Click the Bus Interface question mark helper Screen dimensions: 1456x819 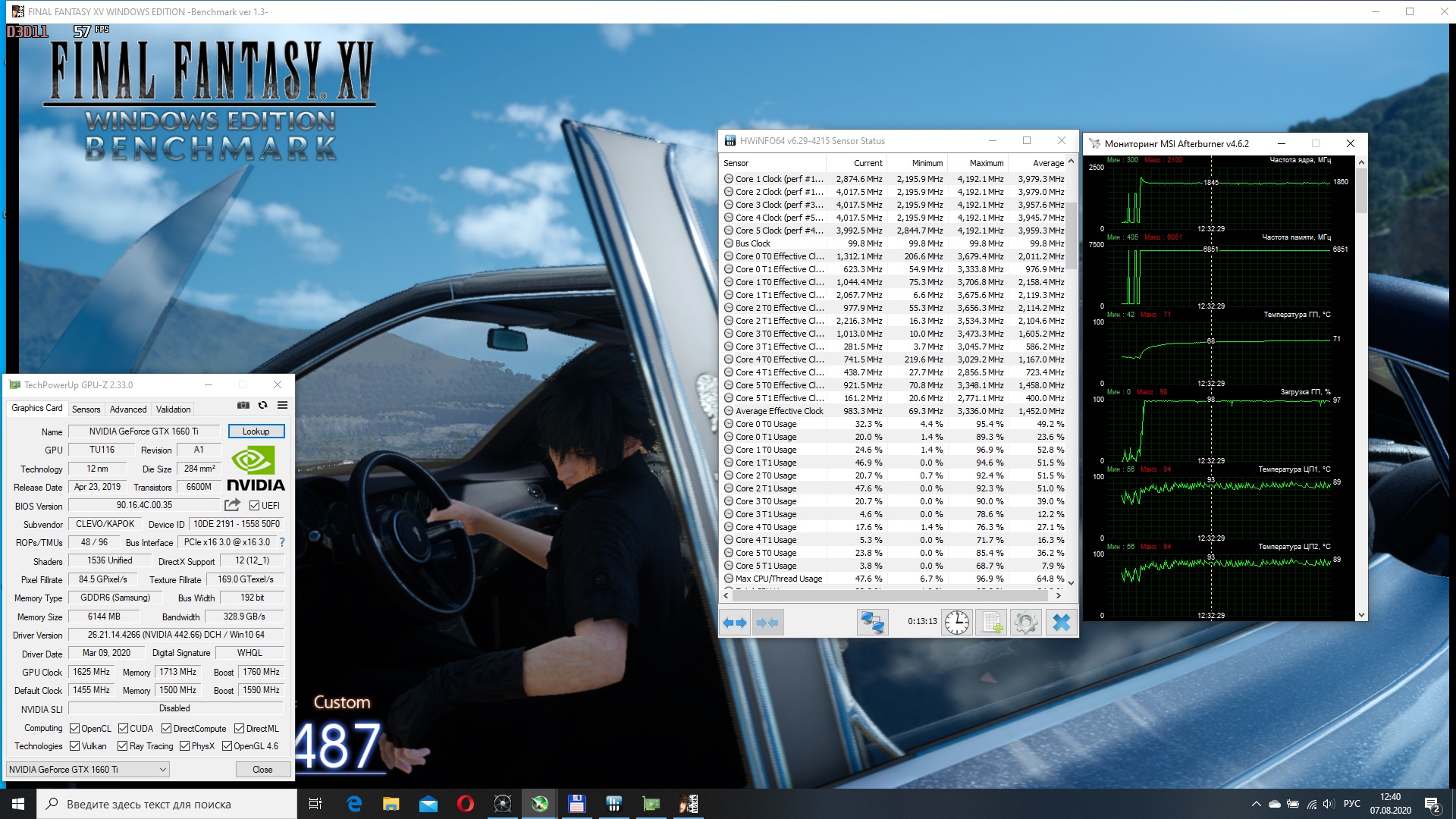(282, 542)
